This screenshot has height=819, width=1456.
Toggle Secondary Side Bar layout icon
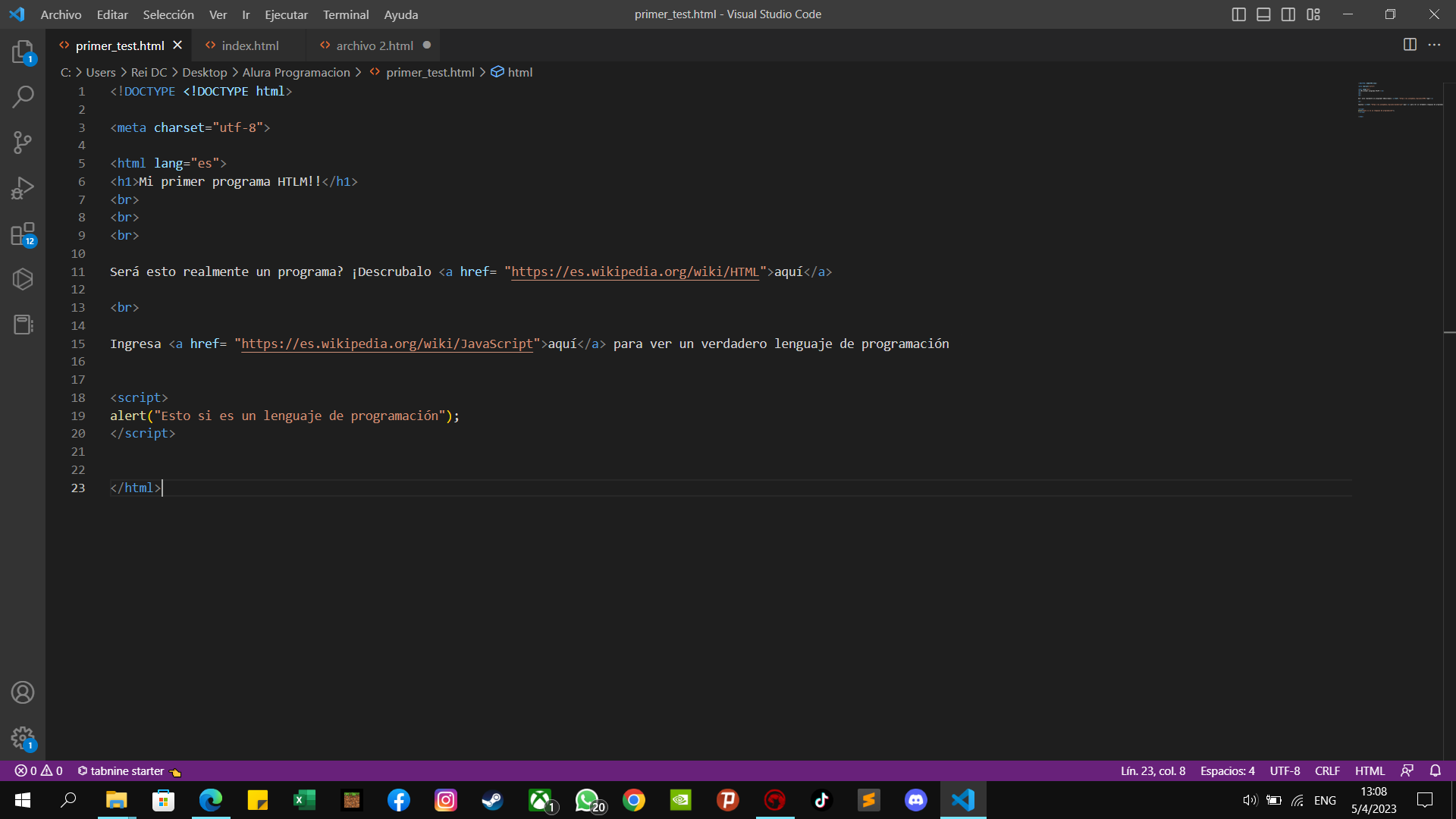[x=1288, y=14]
